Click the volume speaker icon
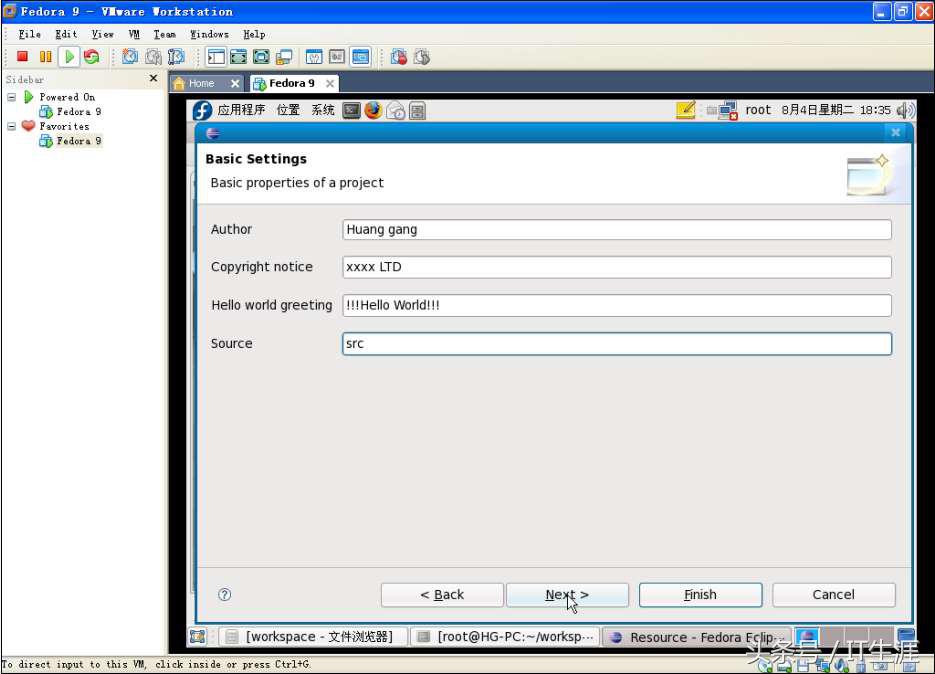The width and height of the screenshot is (935, 674). coord(905,110)
